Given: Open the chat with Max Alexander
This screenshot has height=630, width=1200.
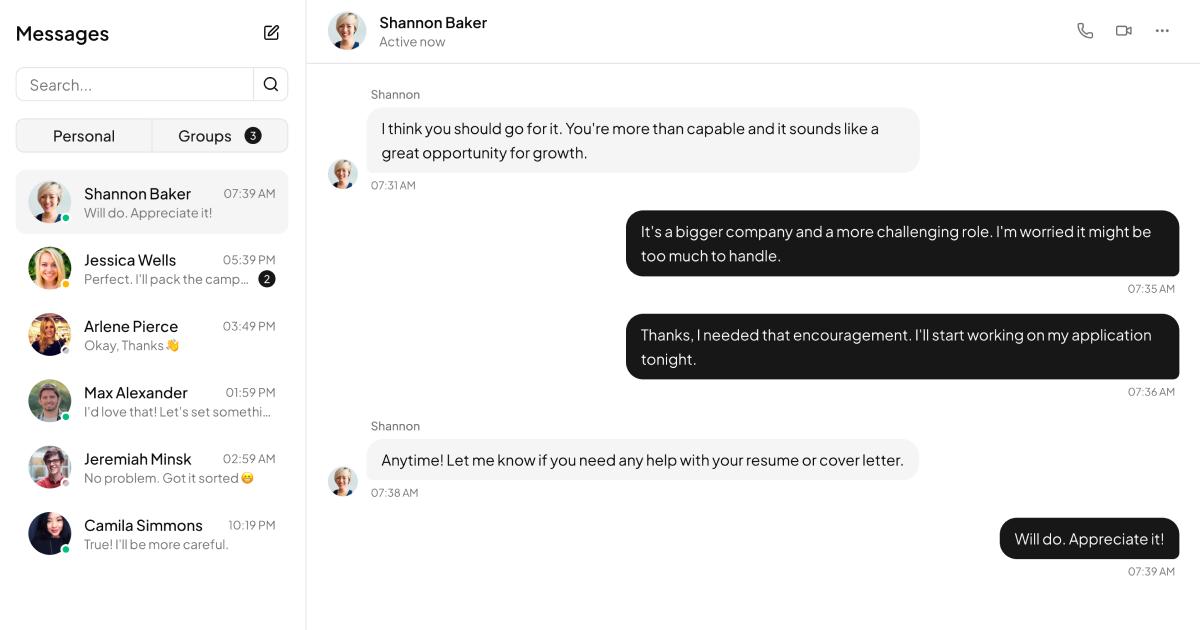Looking at the screenshot, I should 151,400.
